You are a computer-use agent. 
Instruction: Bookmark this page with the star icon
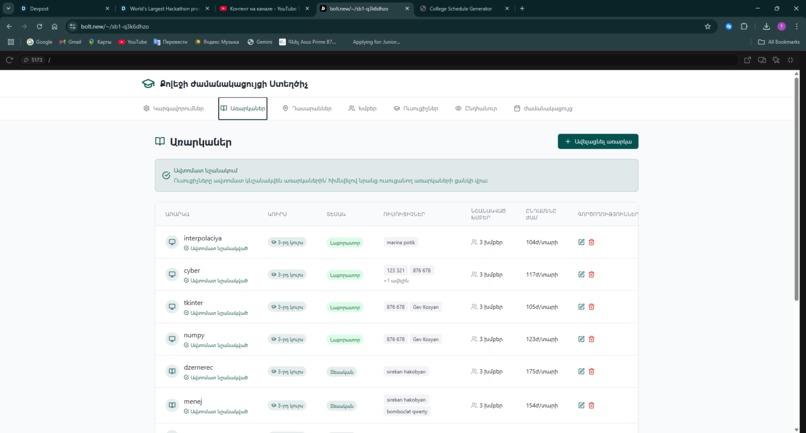(x=707, y=26)
